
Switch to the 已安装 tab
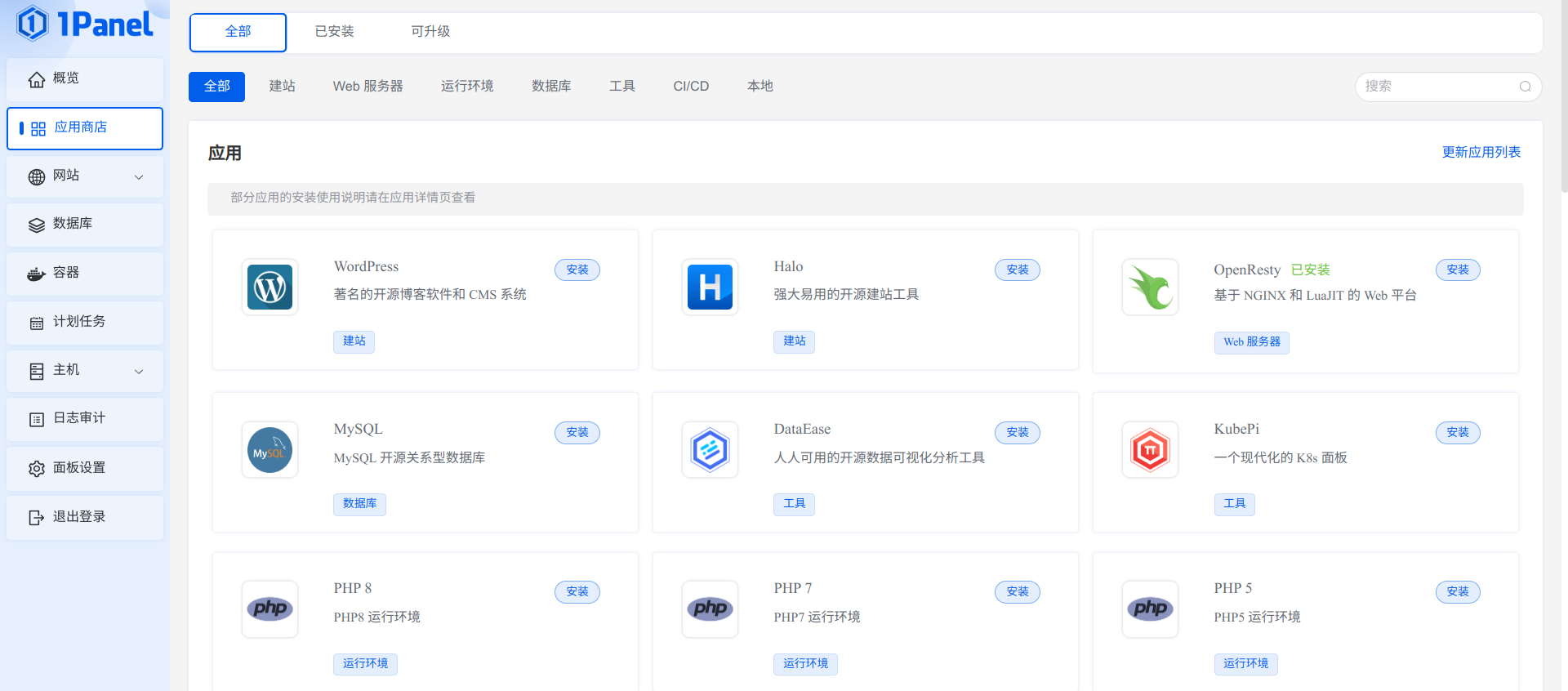pos(335,32)
